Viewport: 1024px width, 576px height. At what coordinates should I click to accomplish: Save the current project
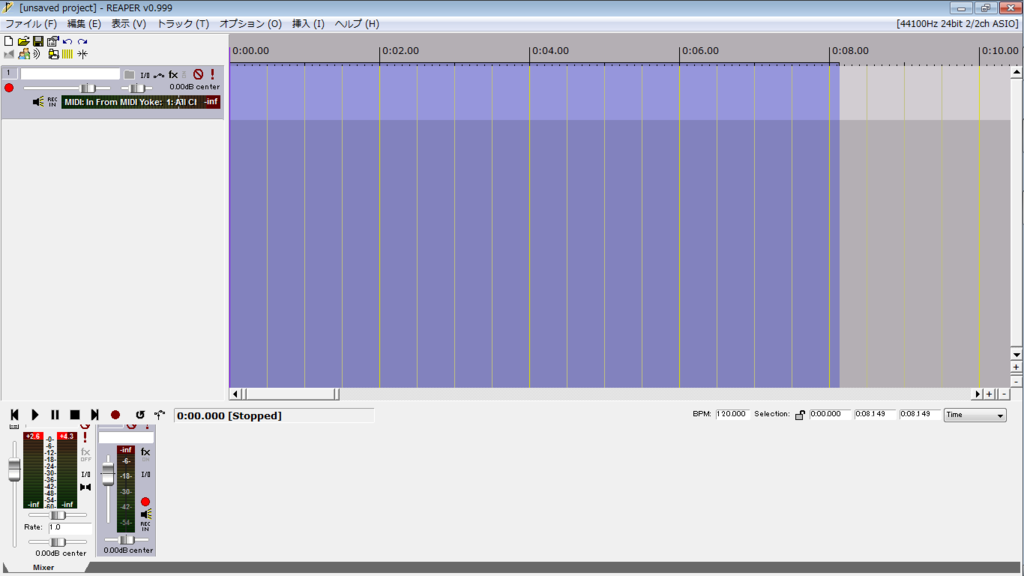tap(38, 41)
